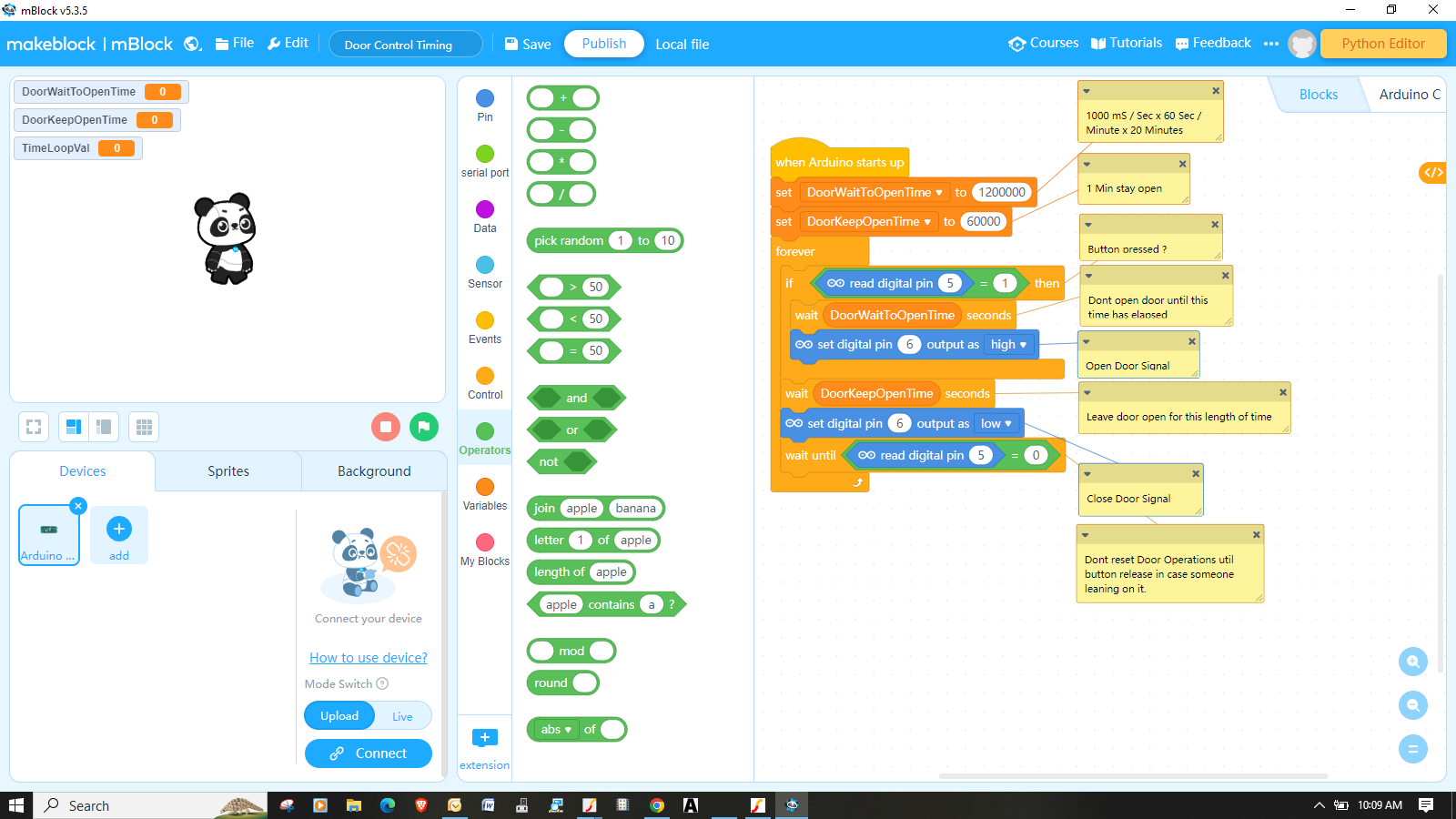The width and height of the screenshot is (1456, 819).
Task: Open the Courses page
Action: [x=1044, y=43]
